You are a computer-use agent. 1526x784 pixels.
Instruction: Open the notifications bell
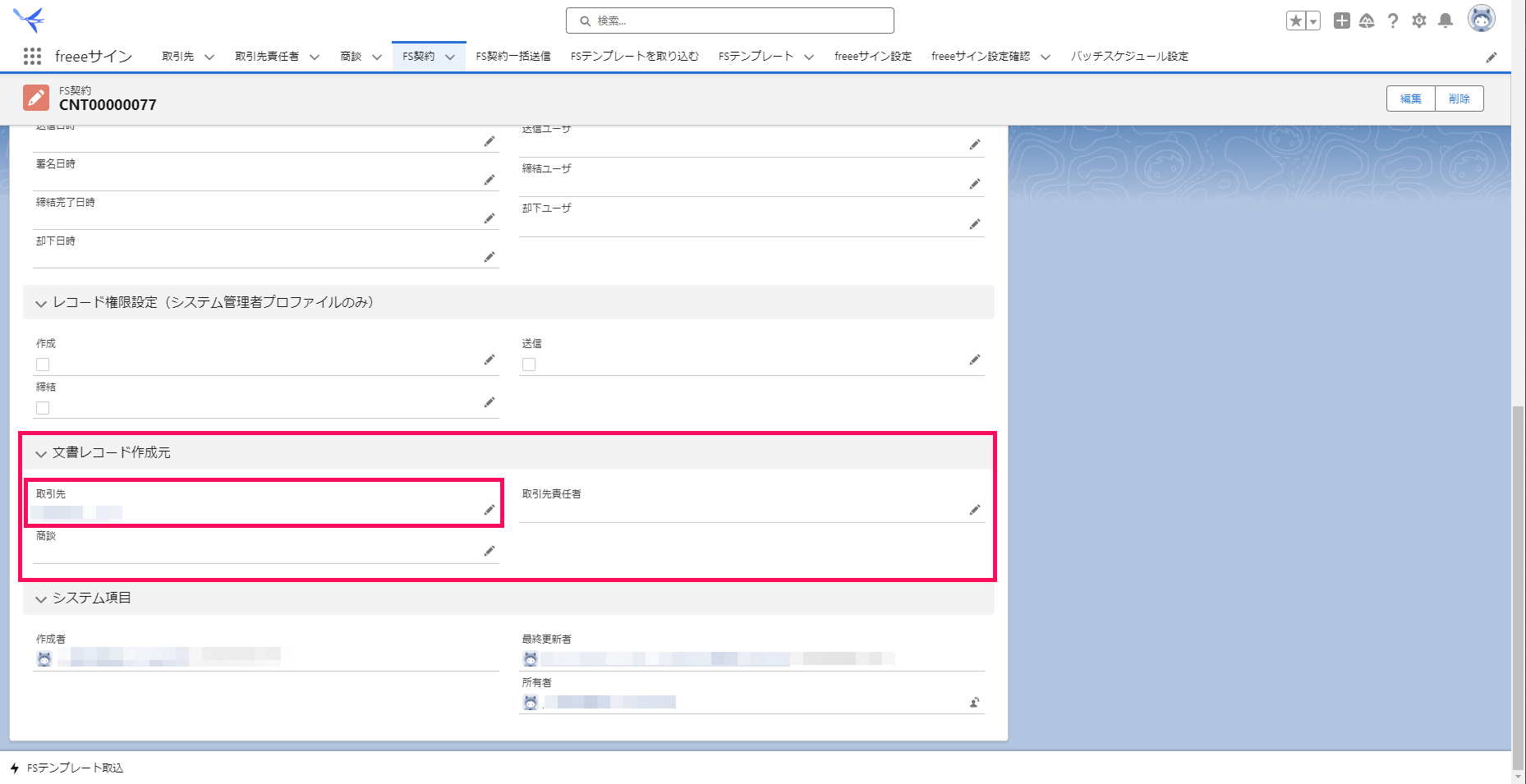[1446, 21]
